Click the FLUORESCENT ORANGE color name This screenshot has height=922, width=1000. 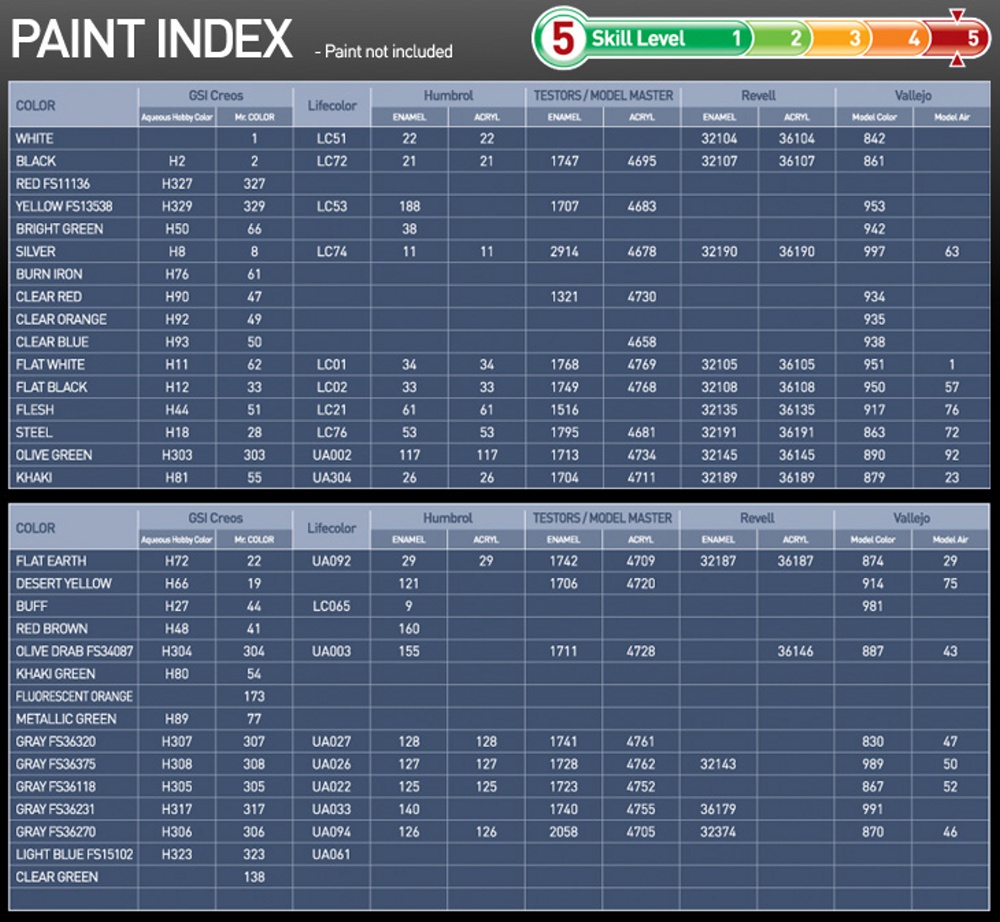(75, 696)
